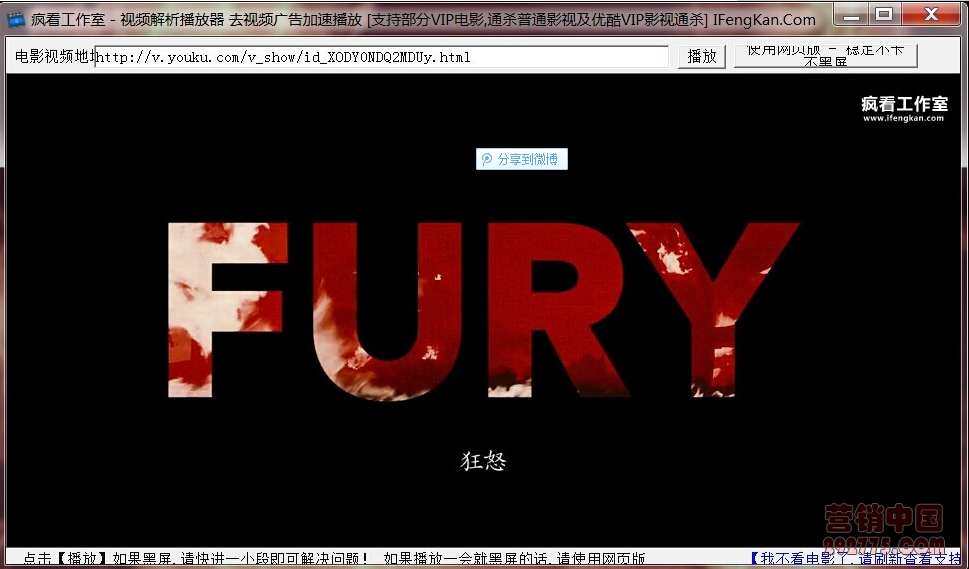Image resolution: width=969 pixels, height=569 pixels.
Task: Click the Weibo icon in share button
Action: [487, 159]
